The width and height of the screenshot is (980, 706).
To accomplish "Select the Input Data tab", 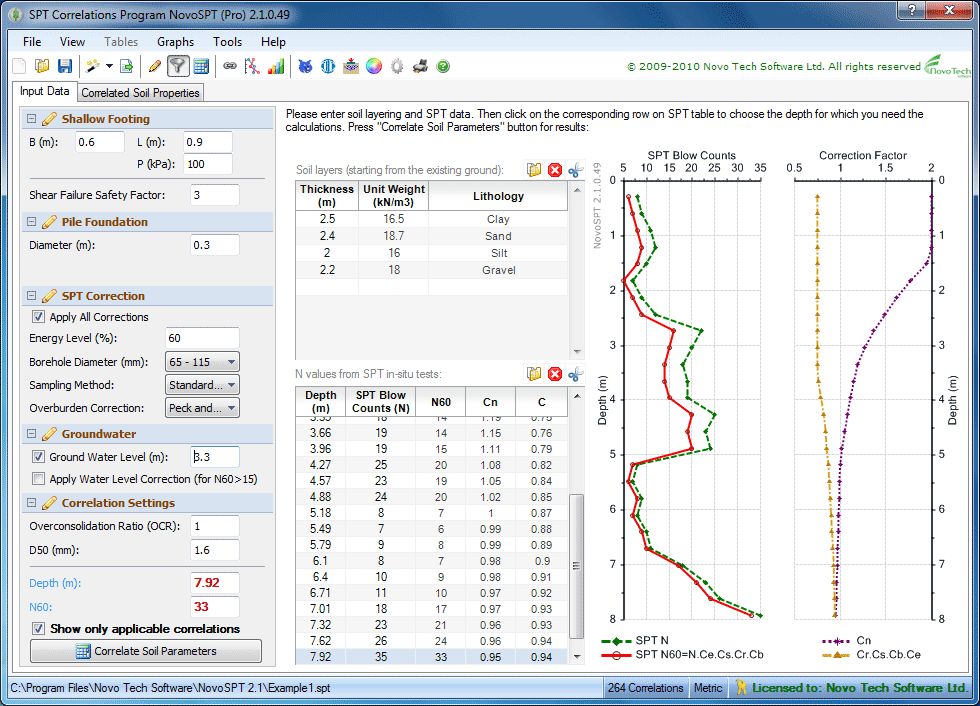I will pos(44,91).
